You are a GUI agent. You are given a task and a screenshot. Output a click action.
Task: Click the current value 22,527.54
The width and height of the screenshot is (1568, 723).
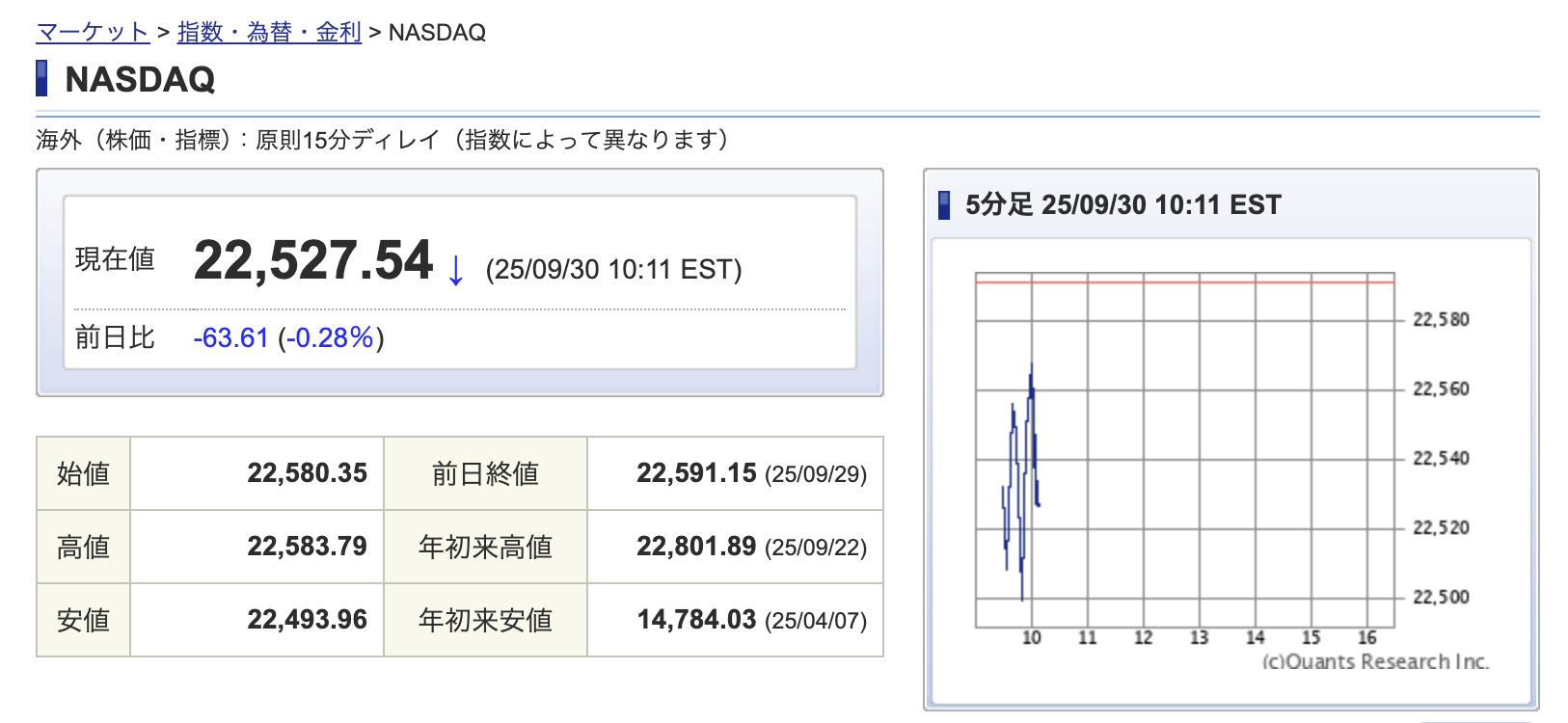pyautogui.click(x=313, y=261)
